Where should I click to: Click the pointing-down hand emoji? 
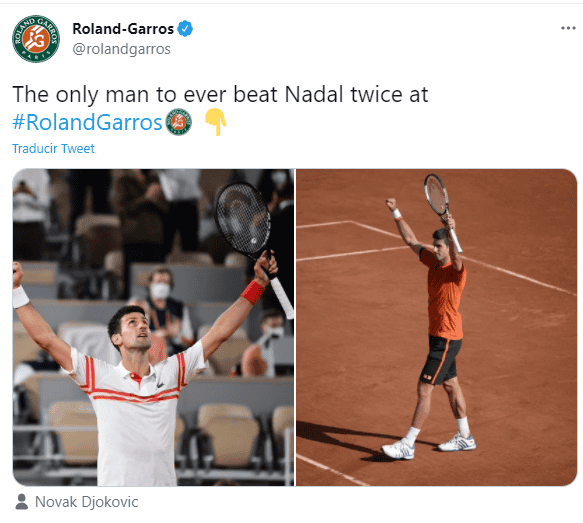pos(216,122)
